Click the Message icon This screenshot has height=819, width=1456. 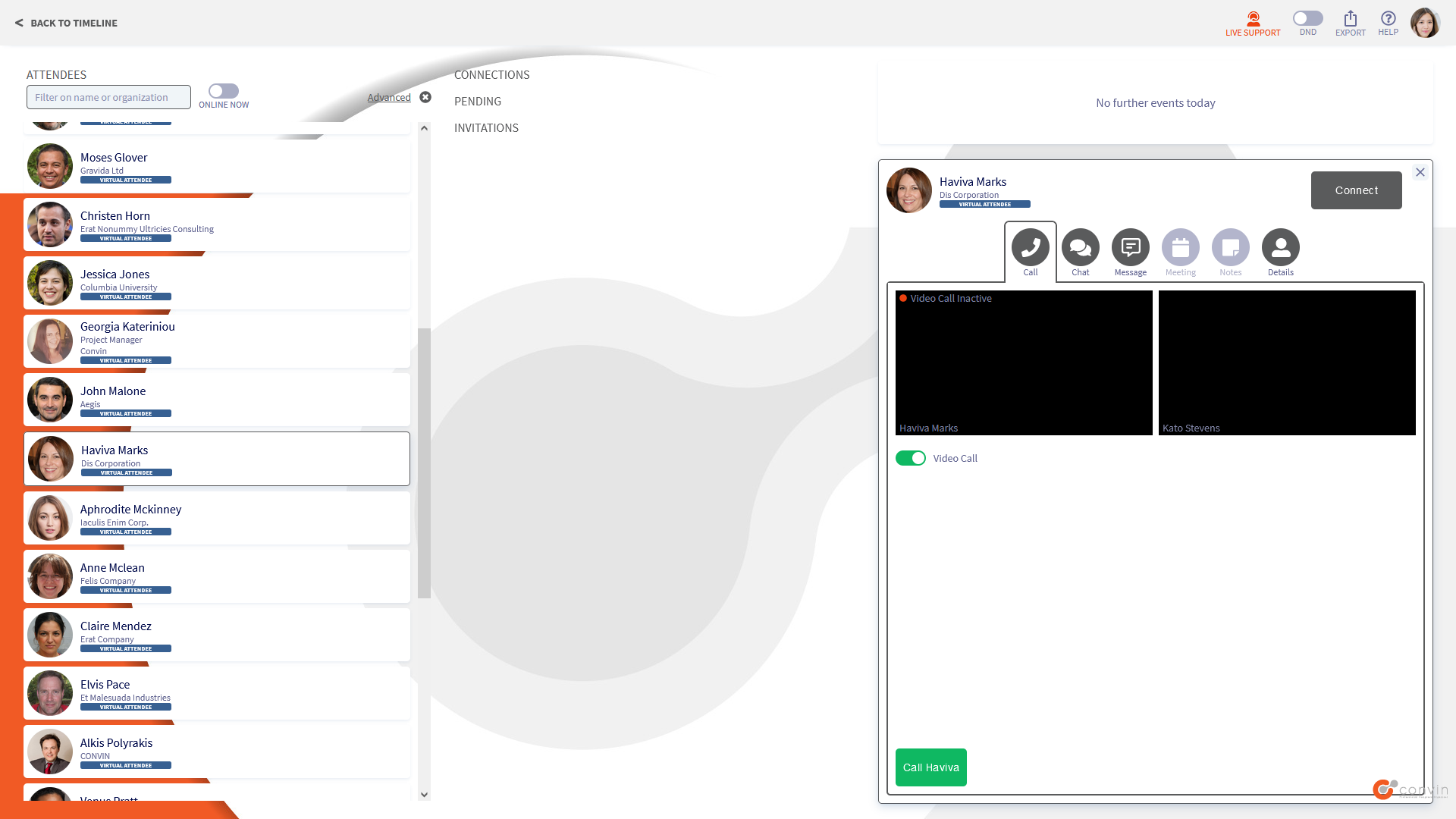pyautogui.click(x=1130, y=248)
